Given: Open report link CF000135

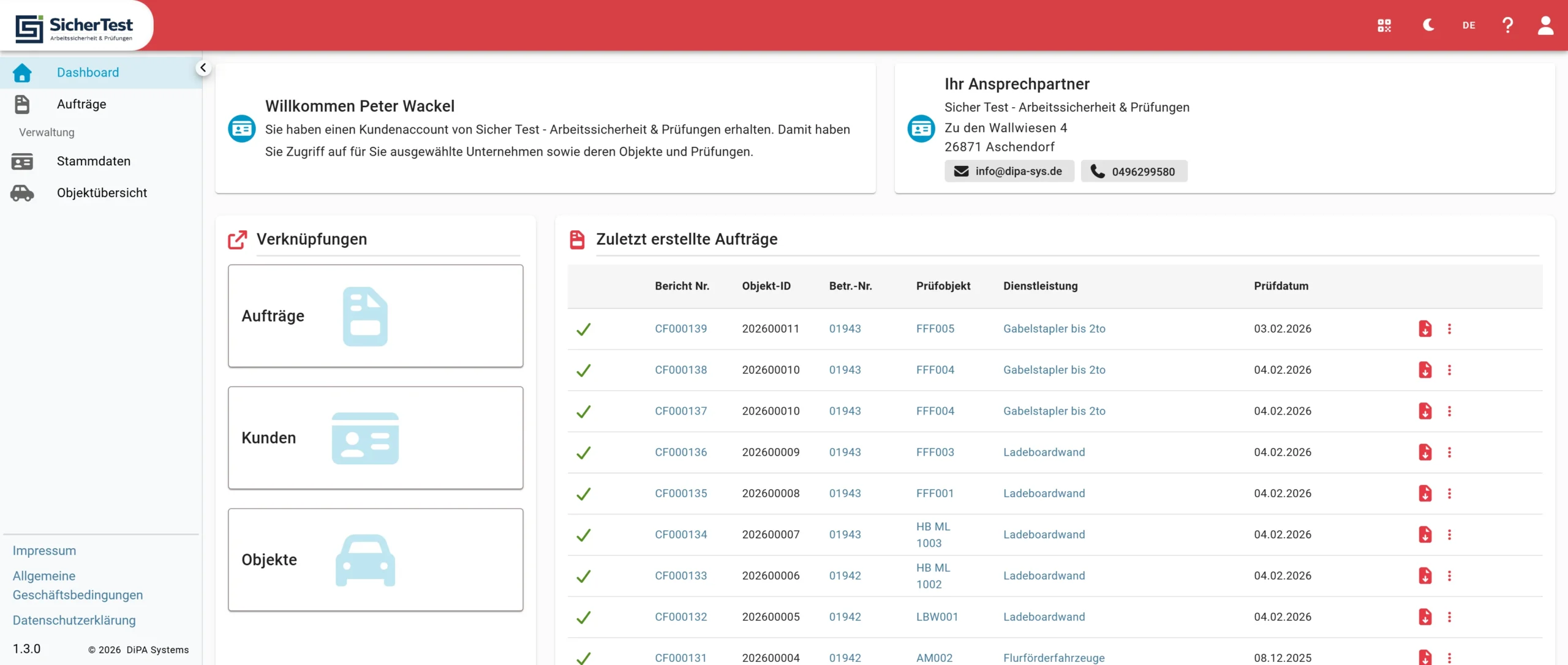Looking at the screenshot, I should pyautogui.click(x=680, y=494).
